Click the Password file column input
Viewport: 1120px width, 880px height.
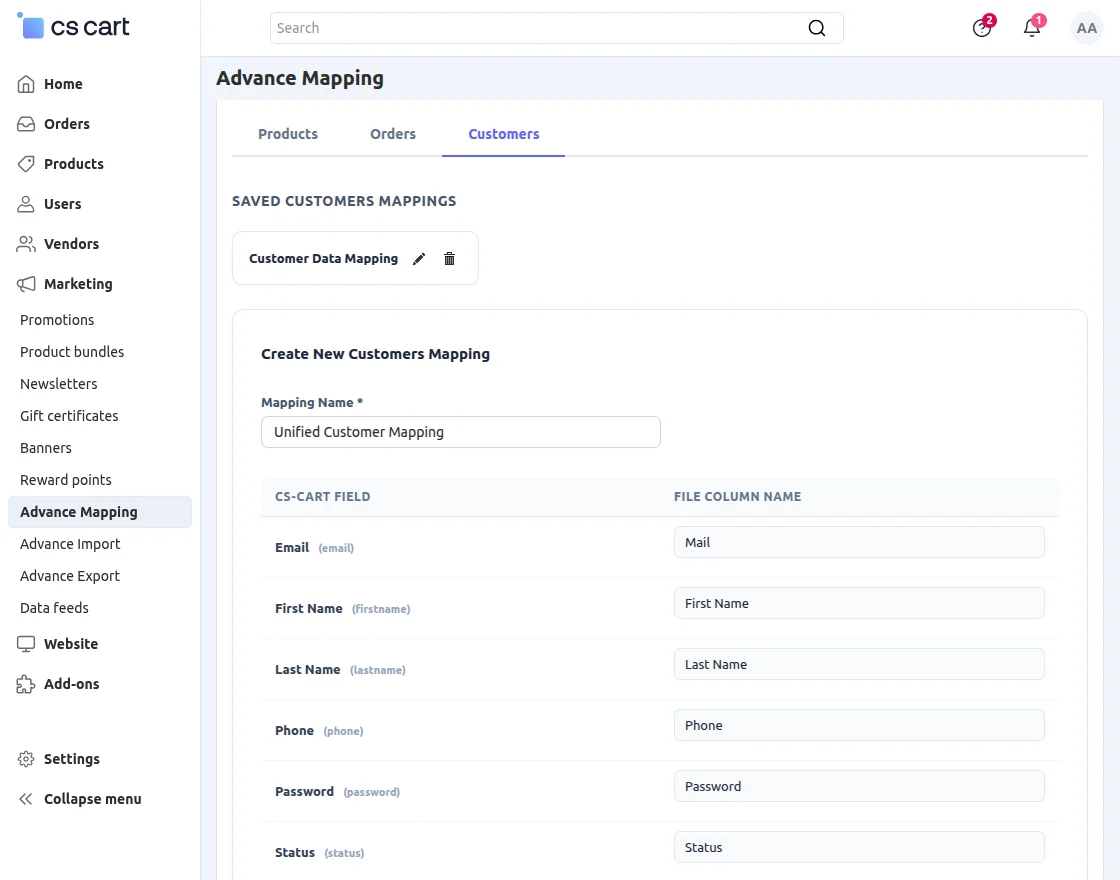tap(859, 786)
